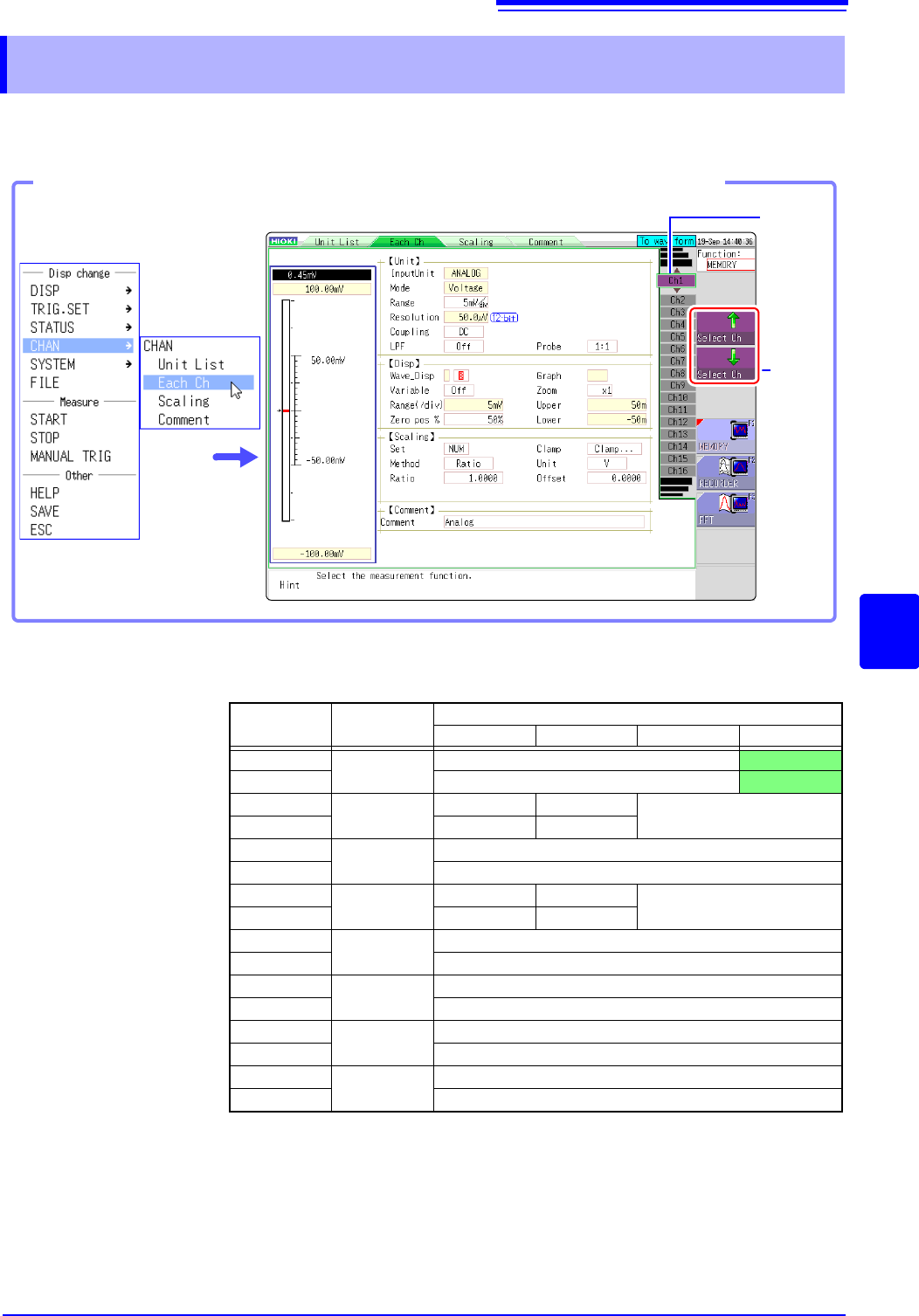Switch to the Unit List tab

(336, 242)
